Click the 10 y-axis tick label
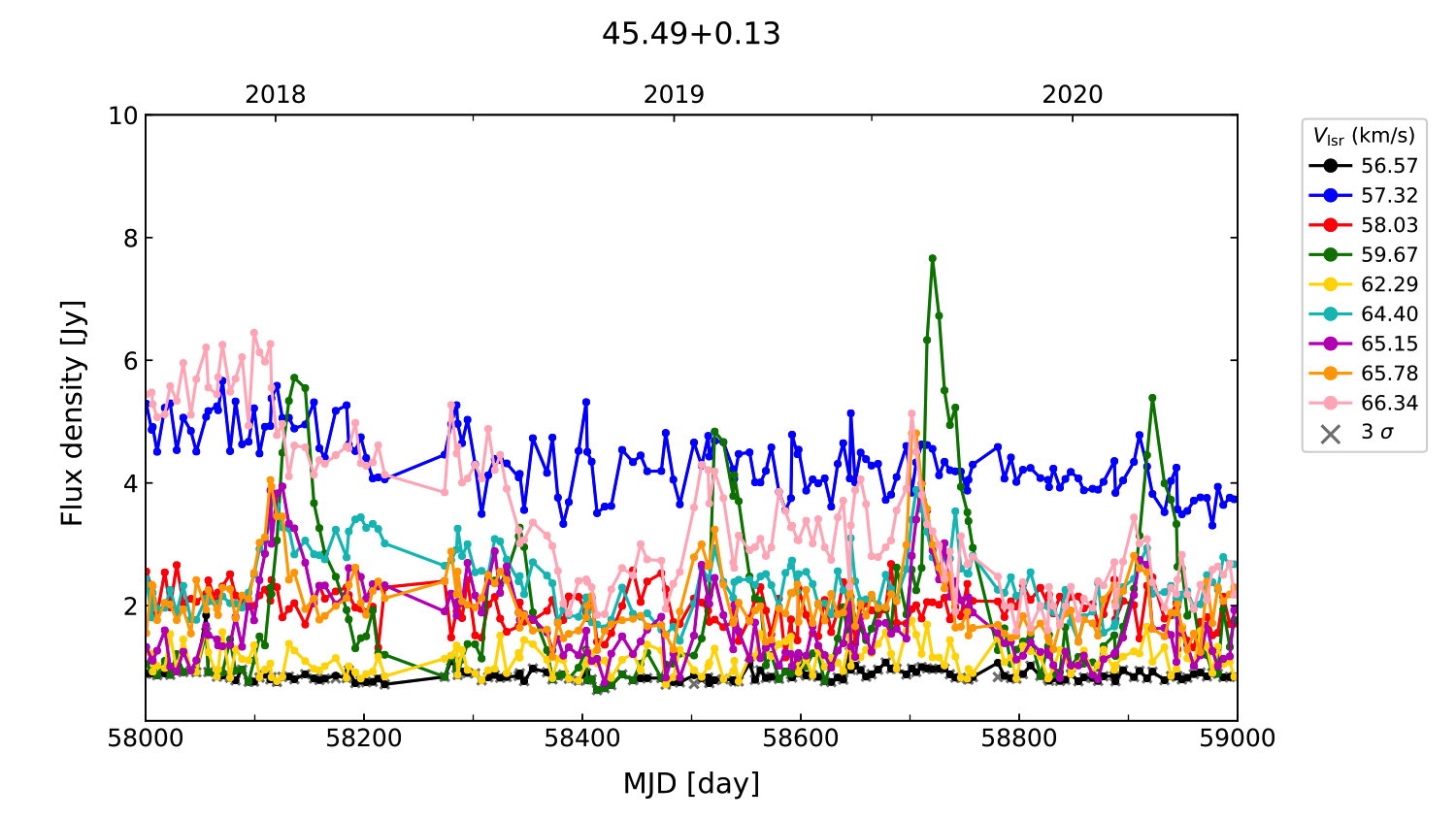This screenshot has width=1456, height=819. [x=123, y=115]
